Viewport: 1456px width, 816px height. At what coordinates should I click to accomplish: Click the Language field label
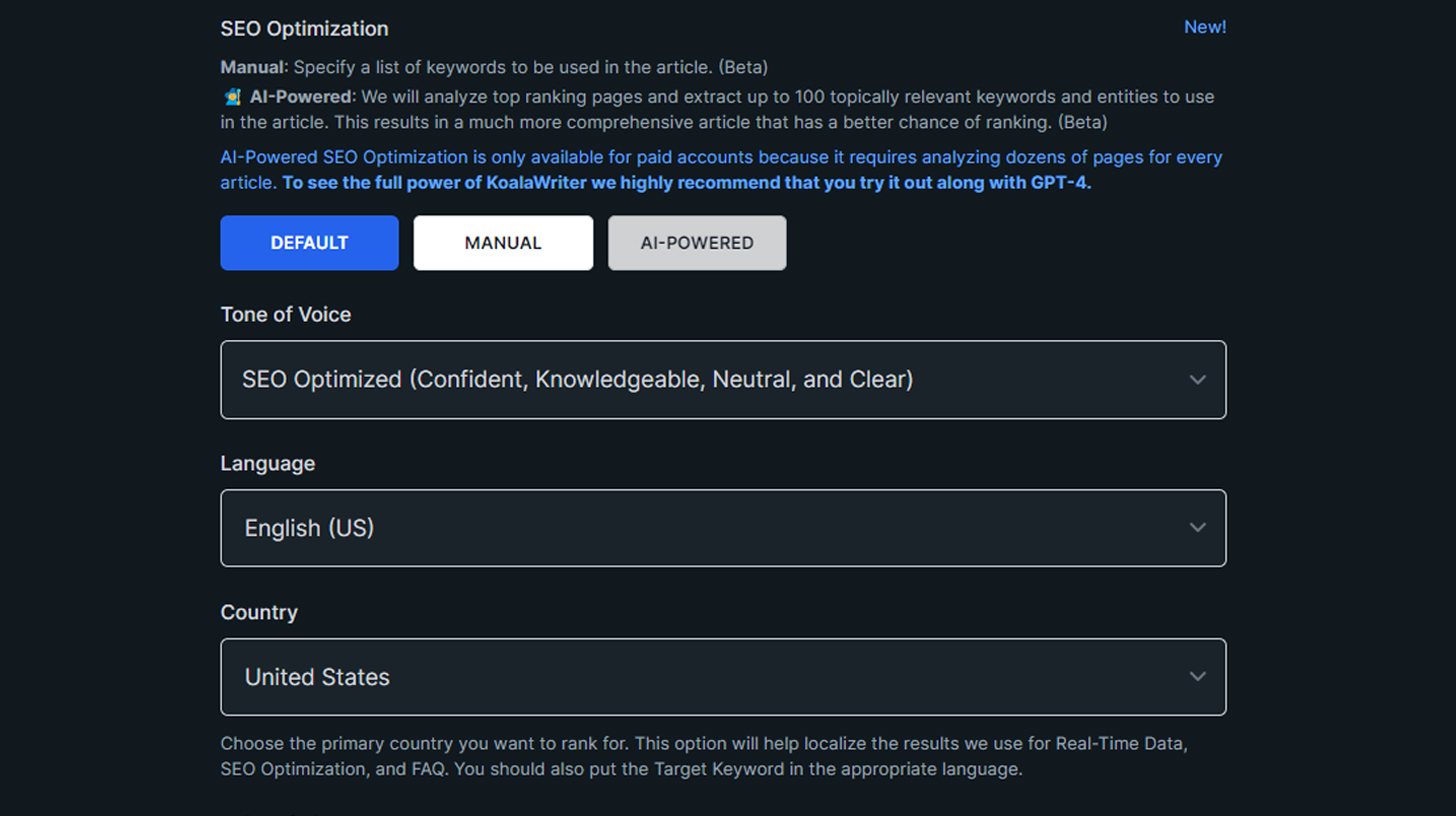(268, 463)
